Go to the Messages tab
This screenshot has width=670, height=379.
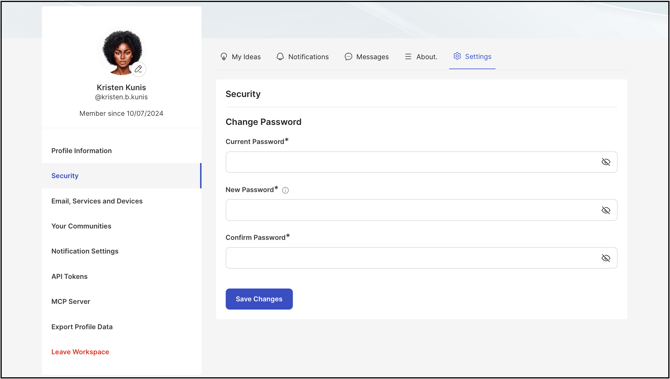click(x=367, y=56)
